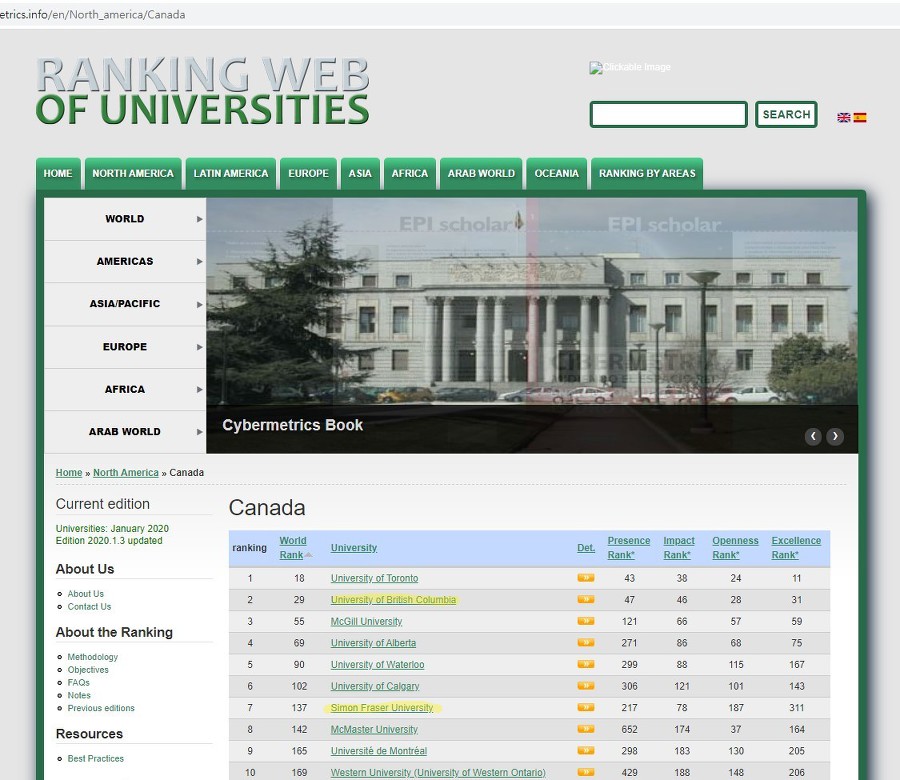Open the EUROPE tab in top navigation

point(308,173)
